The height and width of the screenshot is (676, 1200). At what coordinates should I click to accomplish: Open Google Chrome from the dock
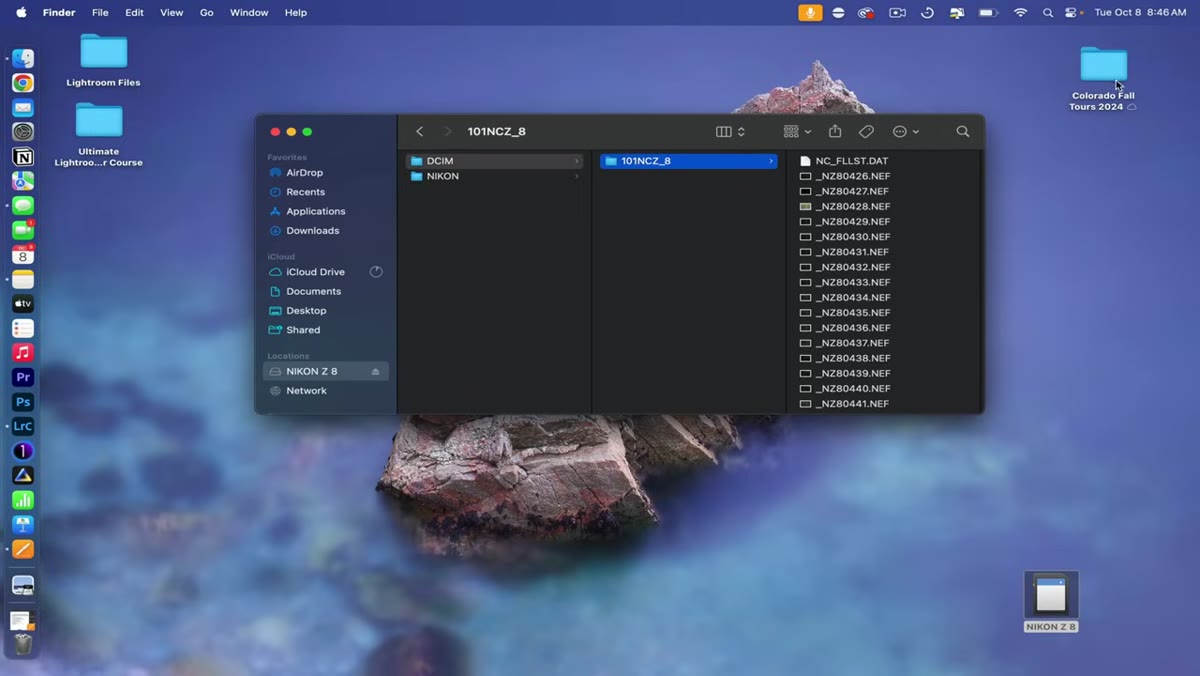(23, 83)
